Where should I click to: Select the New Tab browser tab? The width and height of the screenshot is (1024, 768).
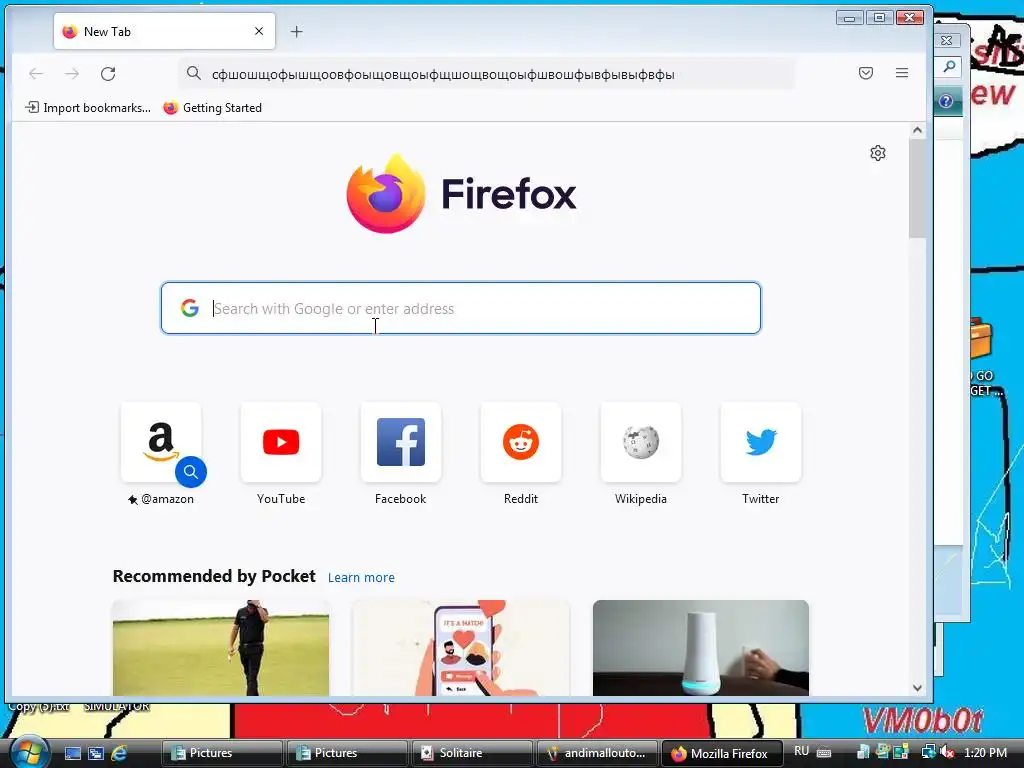(165, 31)
